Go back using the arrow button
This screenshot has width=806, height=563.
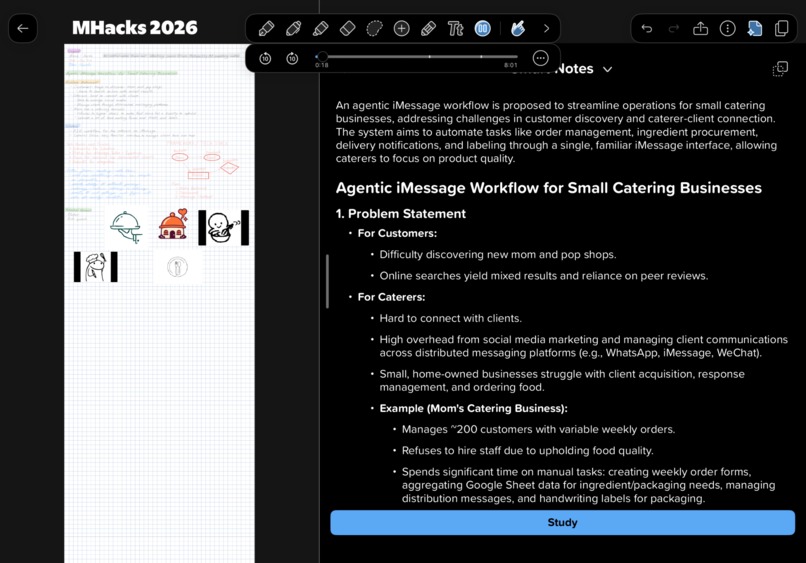(x=23, y=28)
